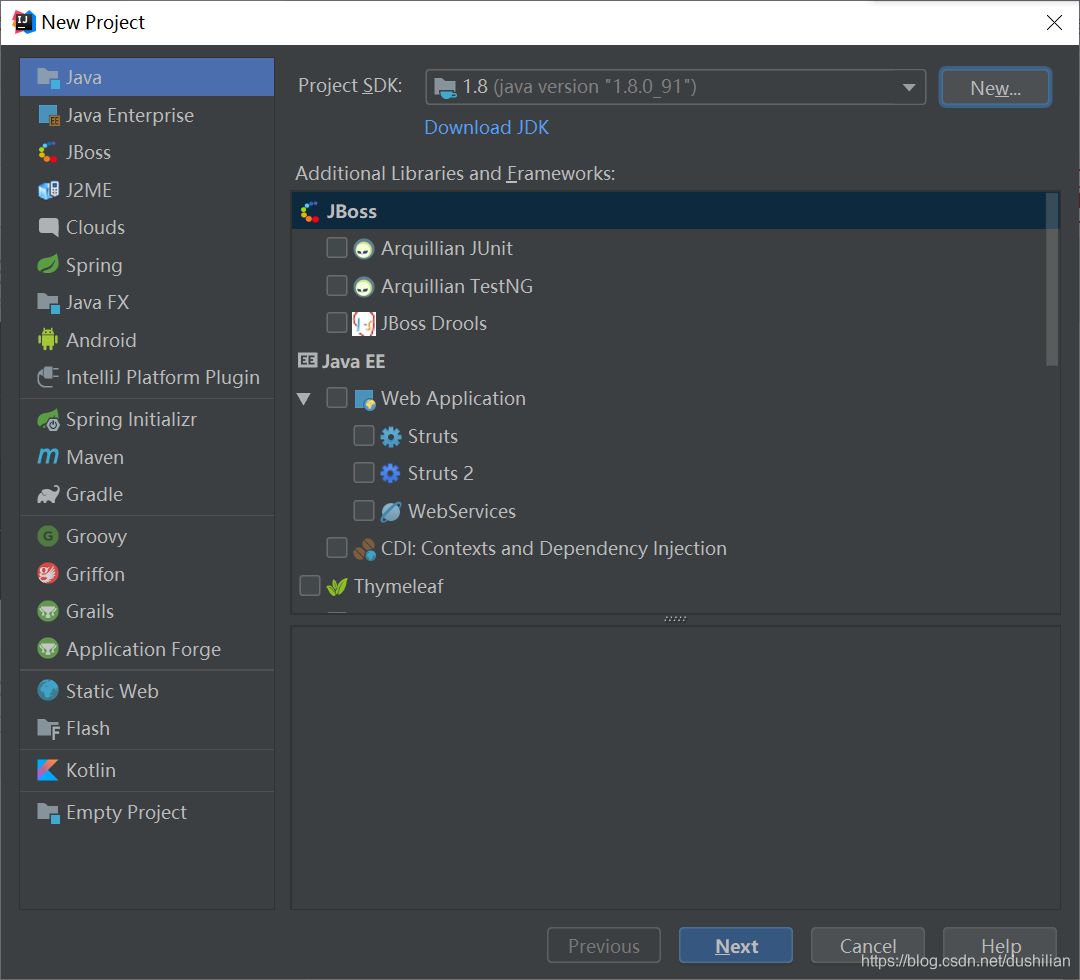Viewport: 1080px width, 980px height.
Task: Click the Java Enterprise icon
Action: (48, 116)
